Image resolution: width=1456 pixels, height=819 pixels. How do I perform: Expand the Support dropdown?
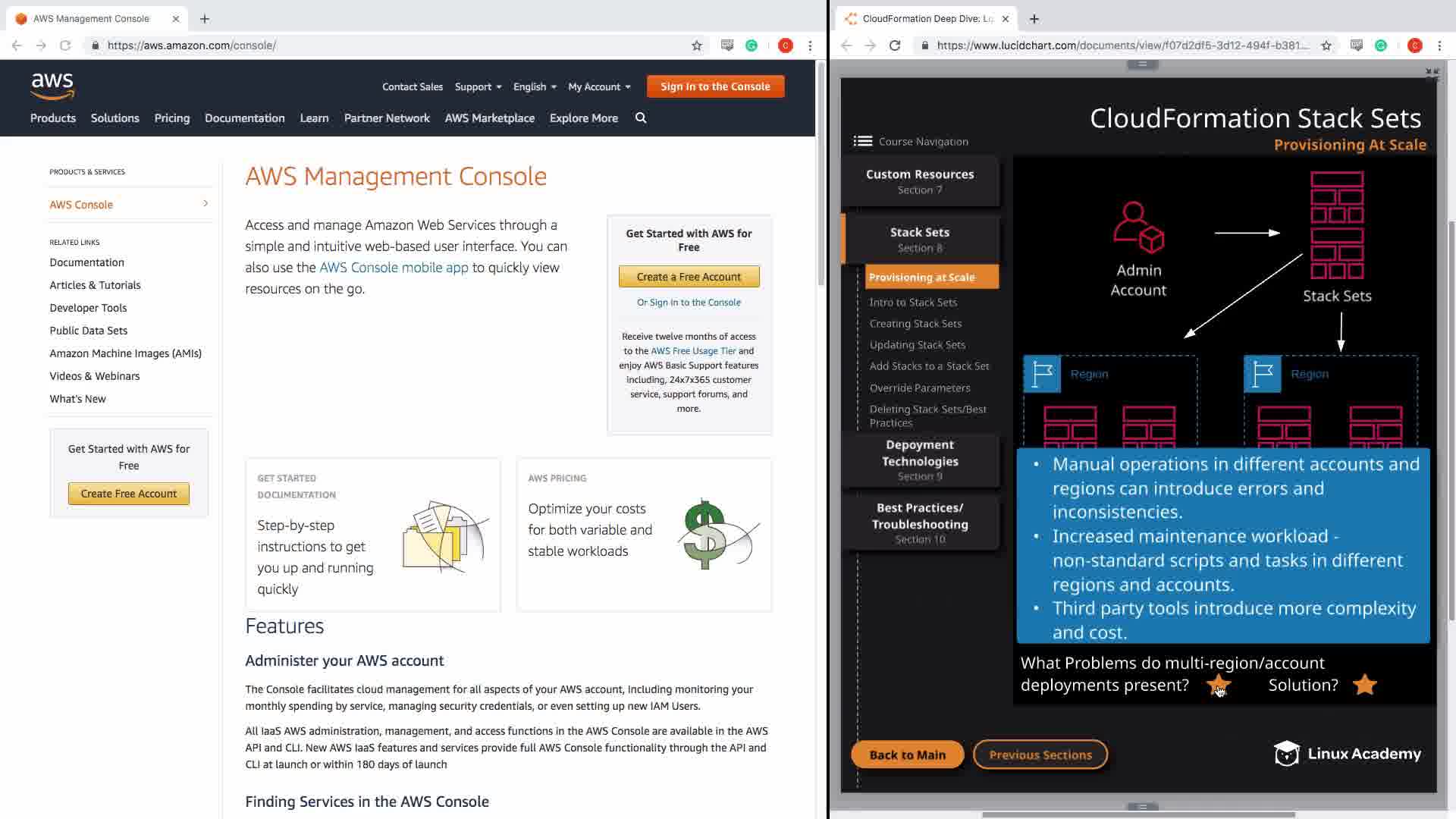pyautogui.click(x=478, y=86)
